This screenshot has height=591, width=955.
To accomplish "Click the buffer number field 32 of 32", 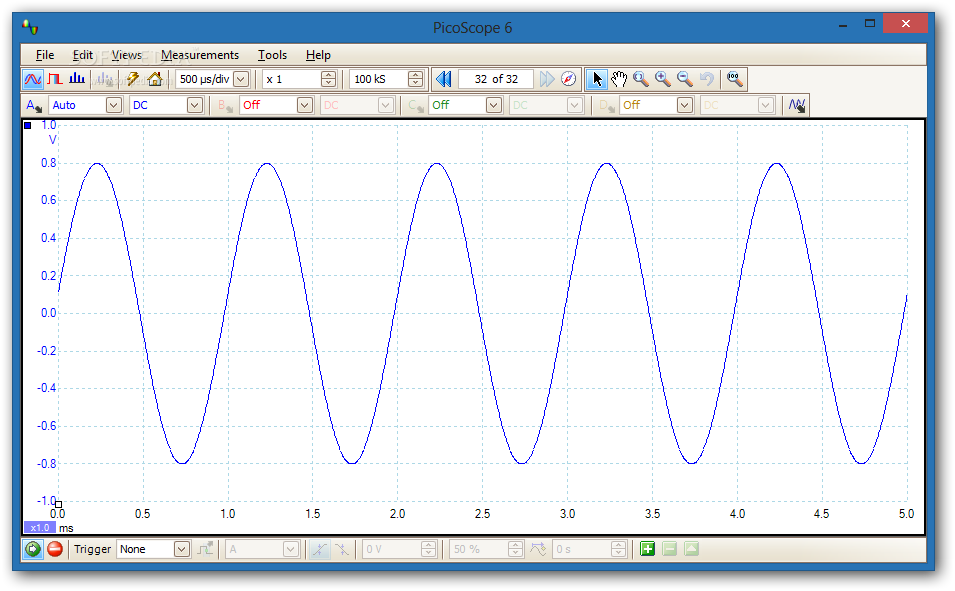I will tap(496, 79).
